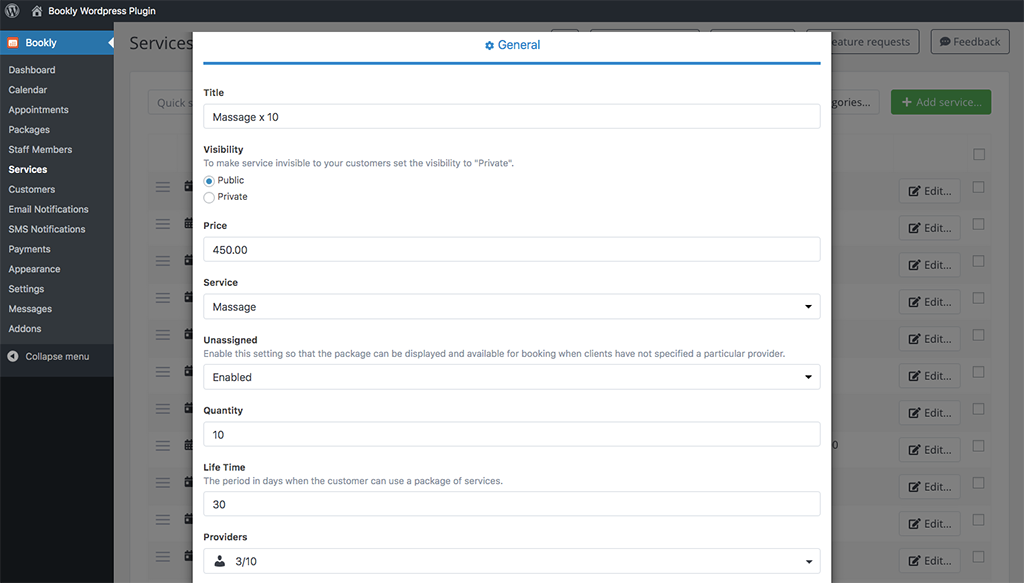The image size is (1024, 583).
Task: Click Edit on the last service row
Action: click(x=929, y=561)
